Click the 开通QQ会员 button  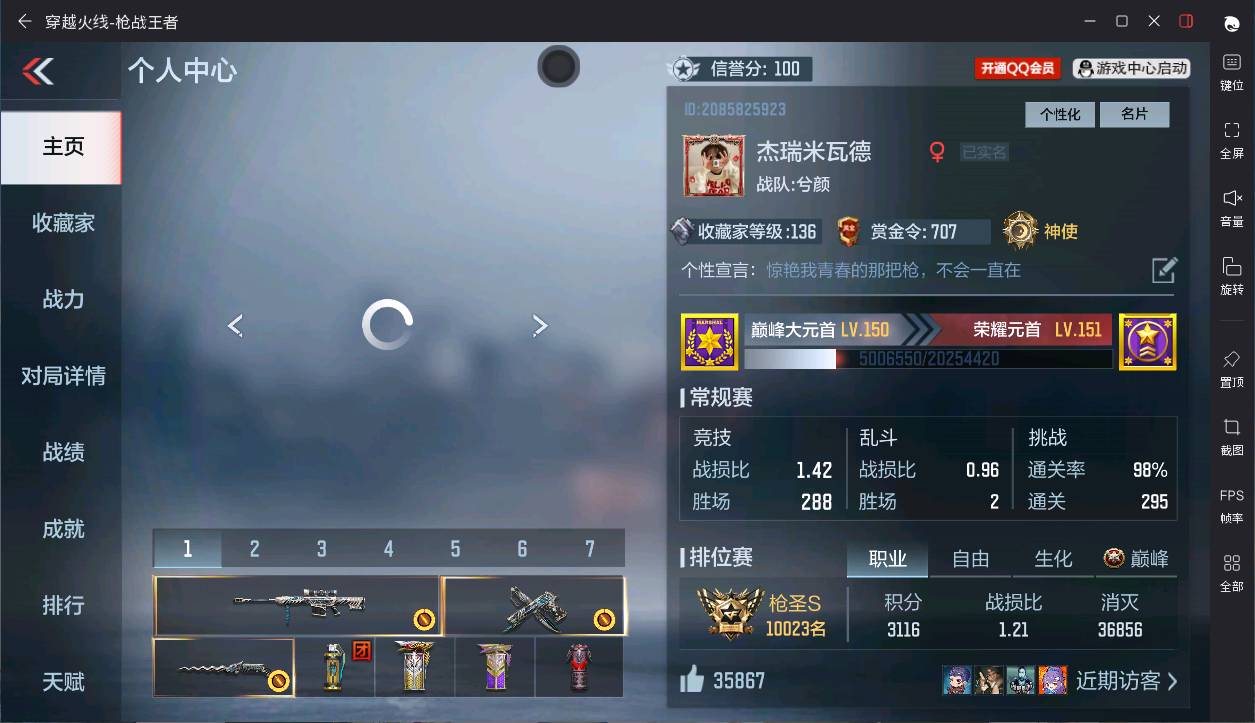coord(1017,68)
